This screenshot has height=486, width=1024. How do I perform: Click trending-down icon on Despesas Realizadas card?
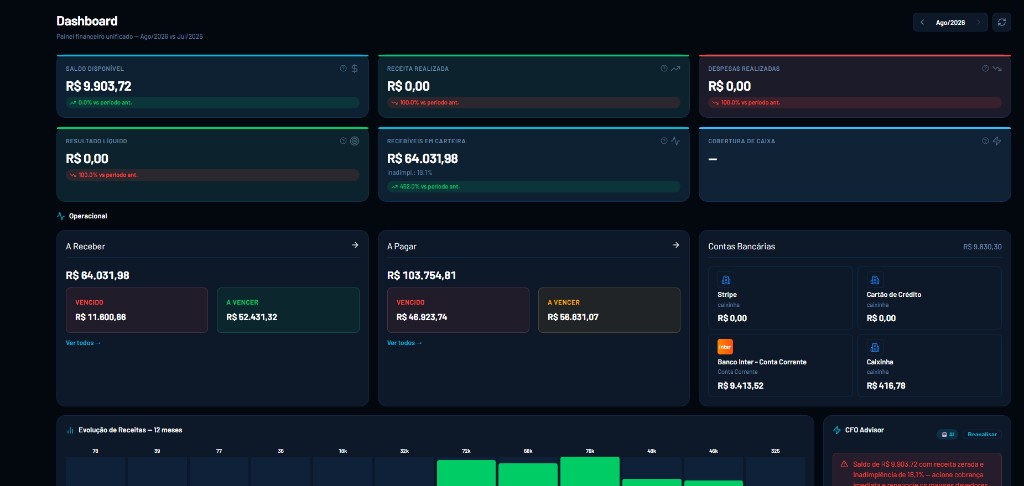click(x=997, y=68)
